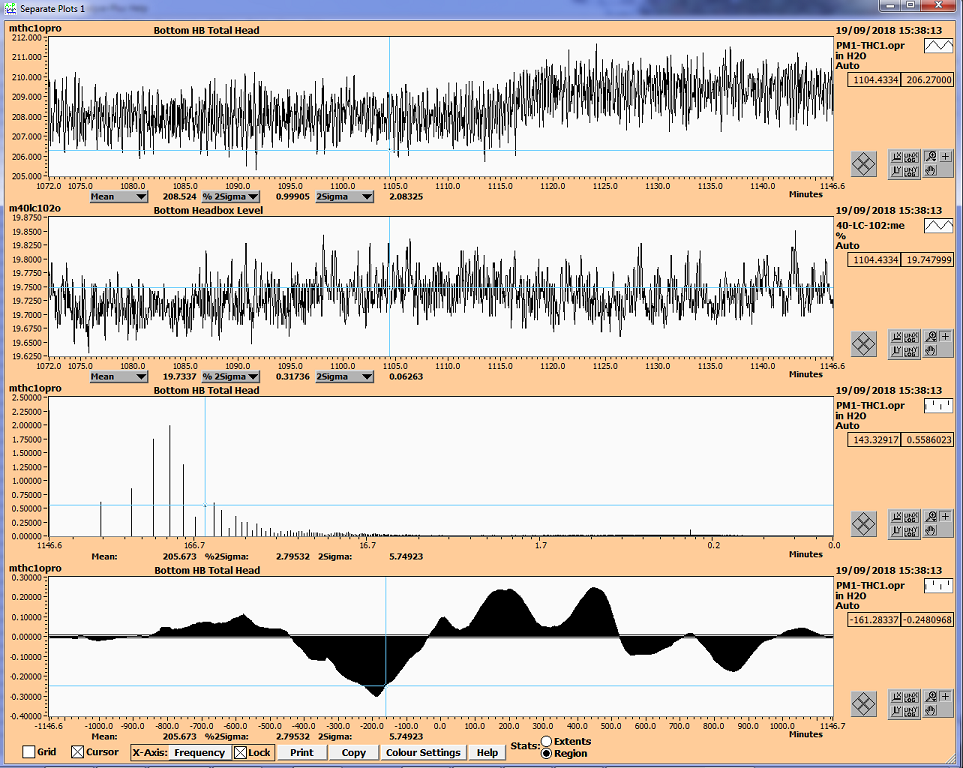963x768 pixels.
Task: Open the % 2Sigma dropdown under top plot
Action: (x=231, y=197)
